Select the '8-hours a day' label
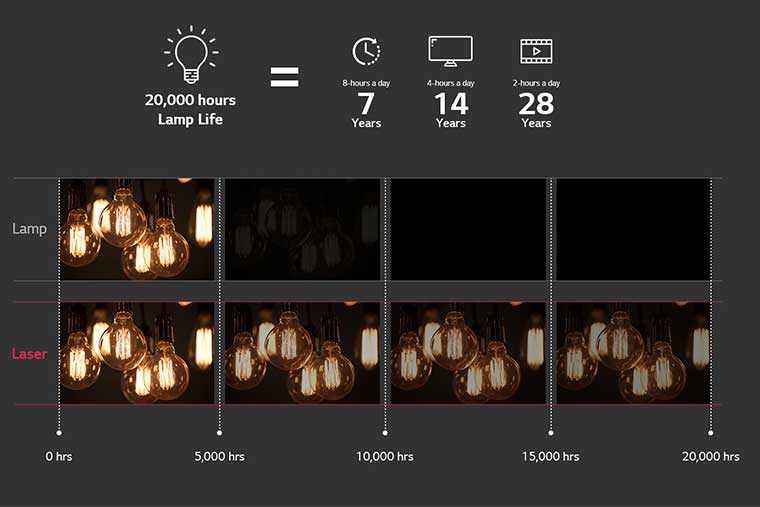Viewport: 760px width, 507px height. pos(366,83)
